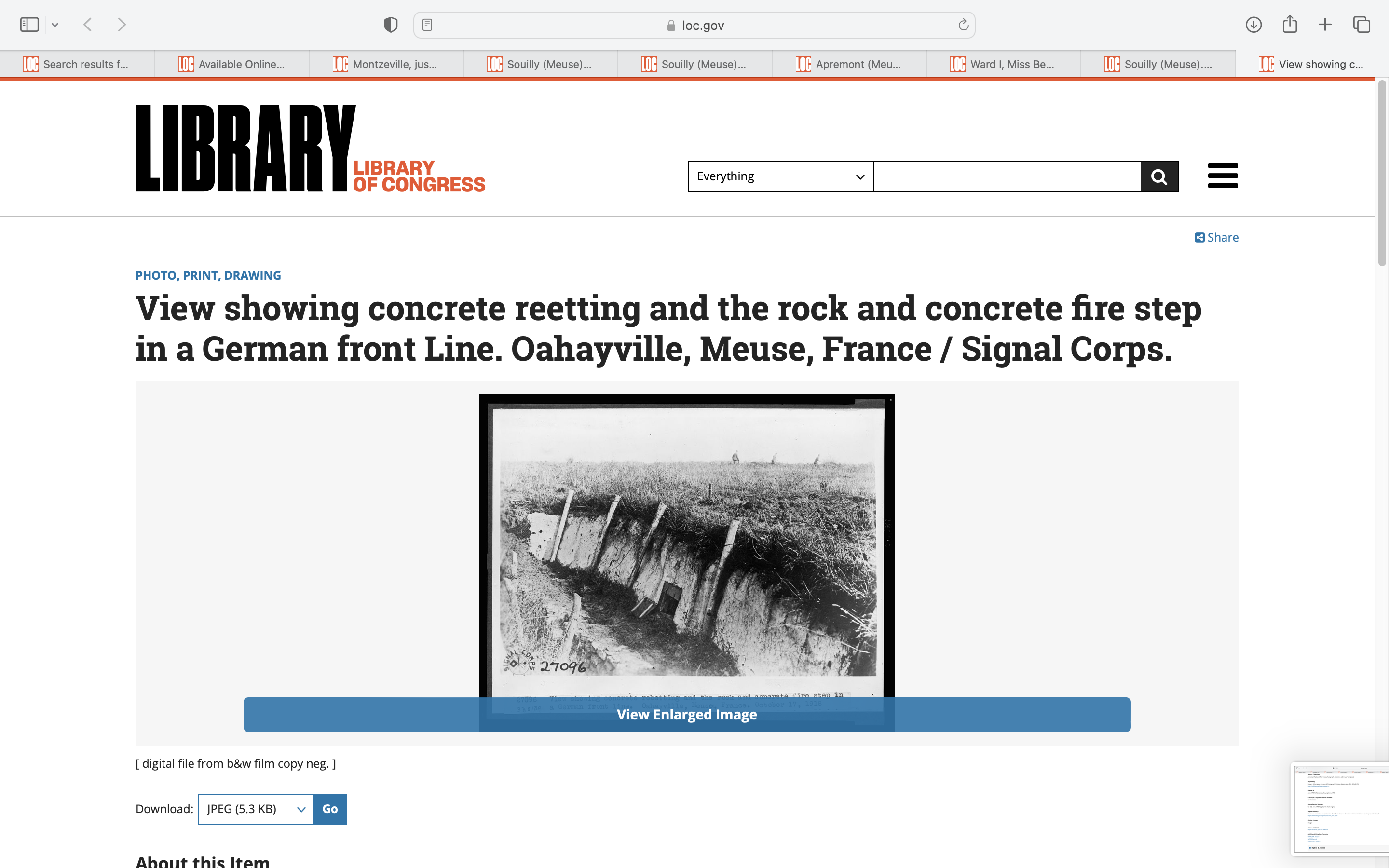Switch to the Montzeville tab
1389x868 pixels.
[386, 64]
